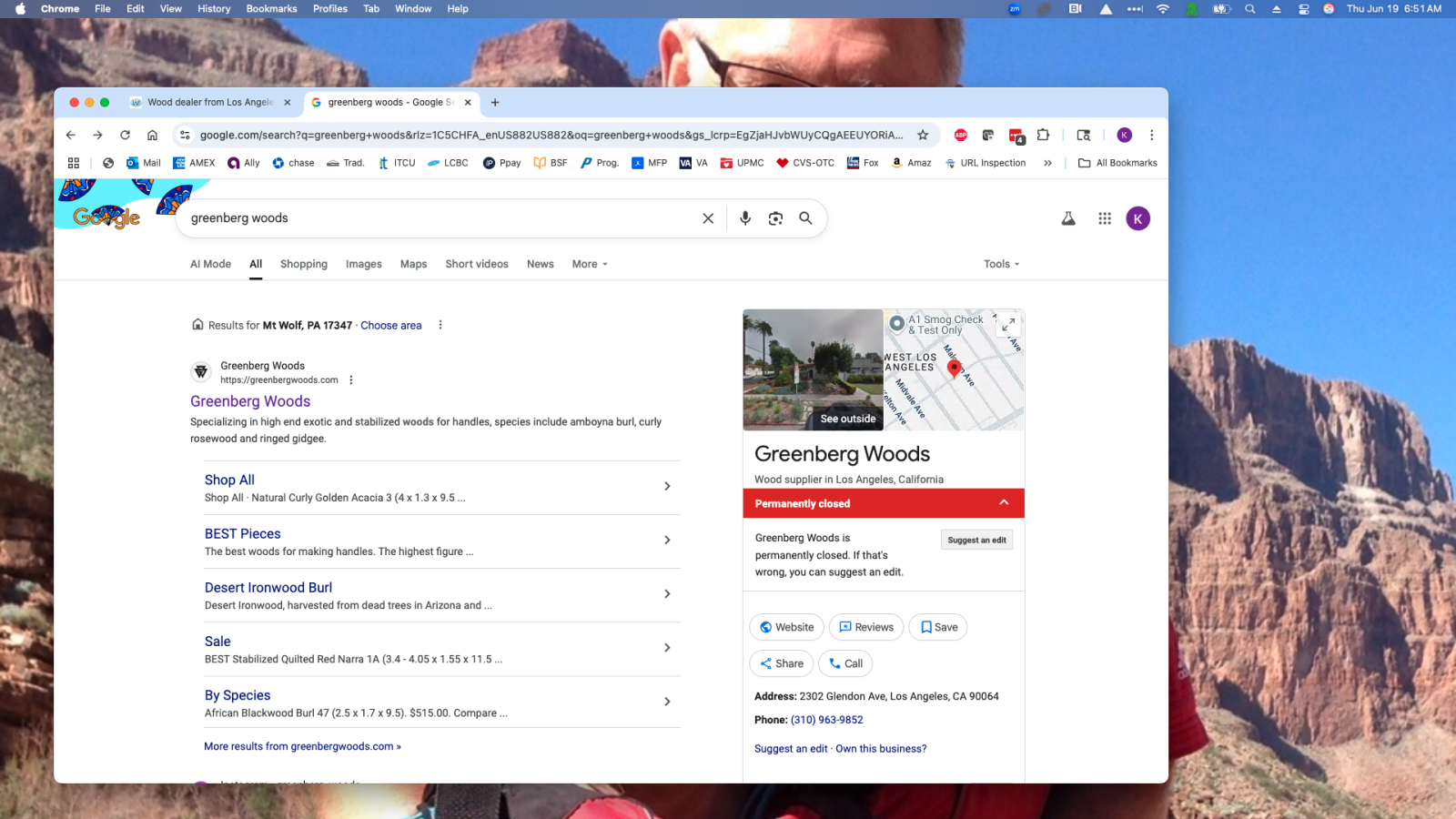Image resolution: width=1456 pixels, height=819 pixels.
Task: Show hidden bookmarks with the double chevron
Action: click(x=1047, y=163)
